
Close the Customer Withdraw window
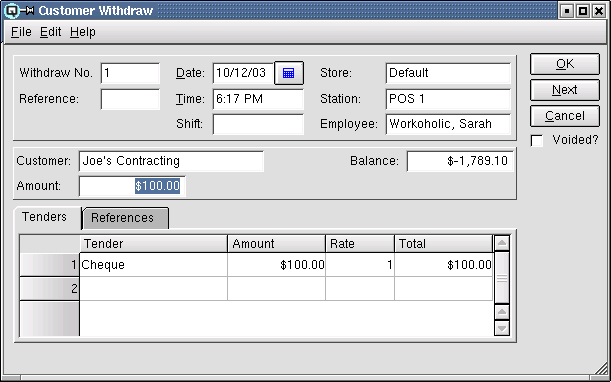(599, 11)
